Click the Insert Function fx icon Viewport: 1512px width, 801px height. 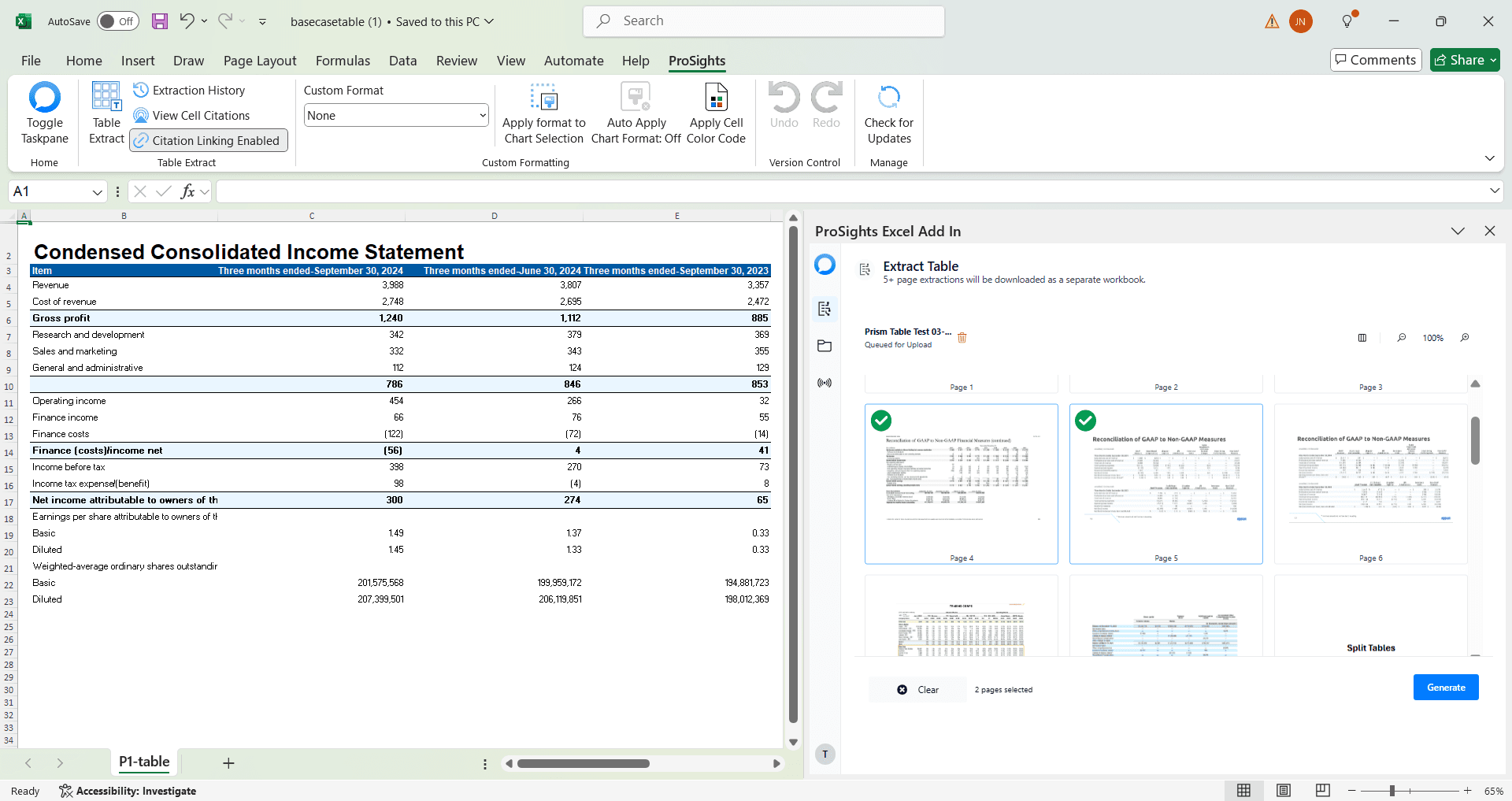pos(187,191)
